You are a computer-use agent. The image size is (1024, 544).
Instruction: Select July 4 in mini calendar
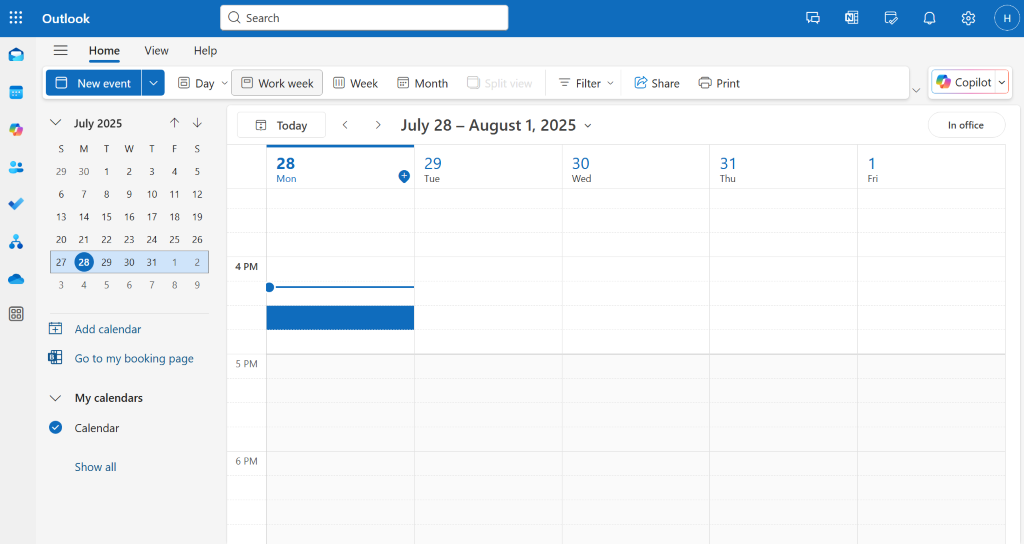(174, 171)
